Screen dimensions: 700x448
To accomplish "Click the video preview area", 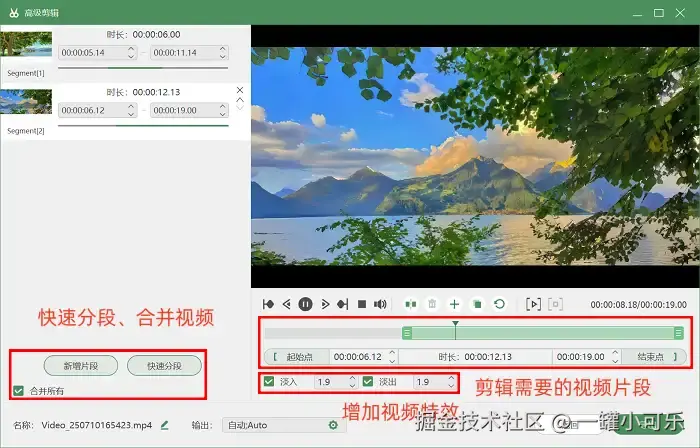I will coord(475,156).
